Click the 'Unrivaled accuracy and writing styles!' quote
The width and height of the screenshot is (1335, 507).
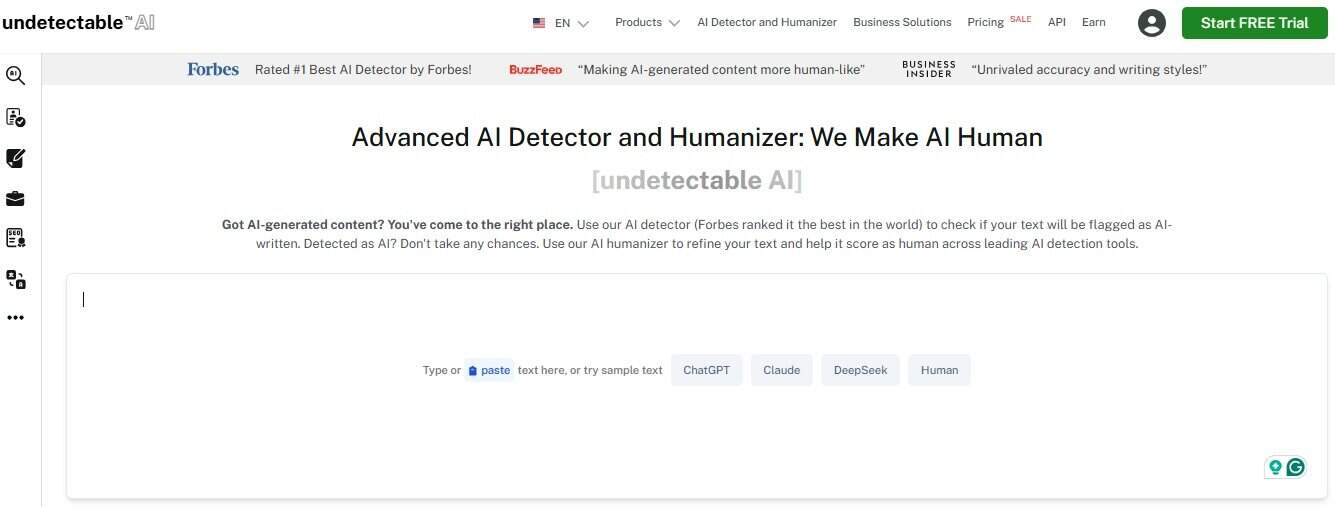point(1089,70)
